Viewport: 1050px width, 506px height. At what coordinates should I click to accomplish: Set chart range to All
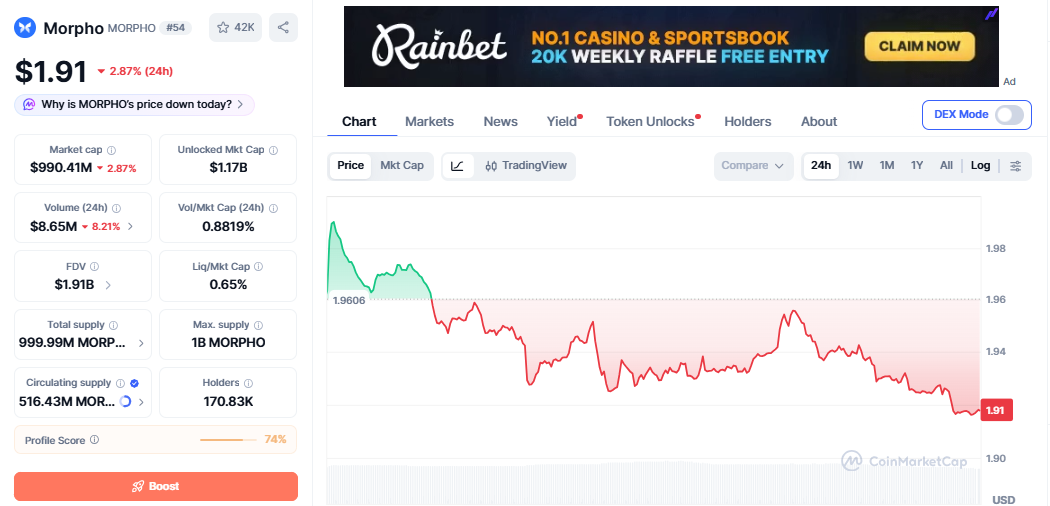(x=946, y=165)
